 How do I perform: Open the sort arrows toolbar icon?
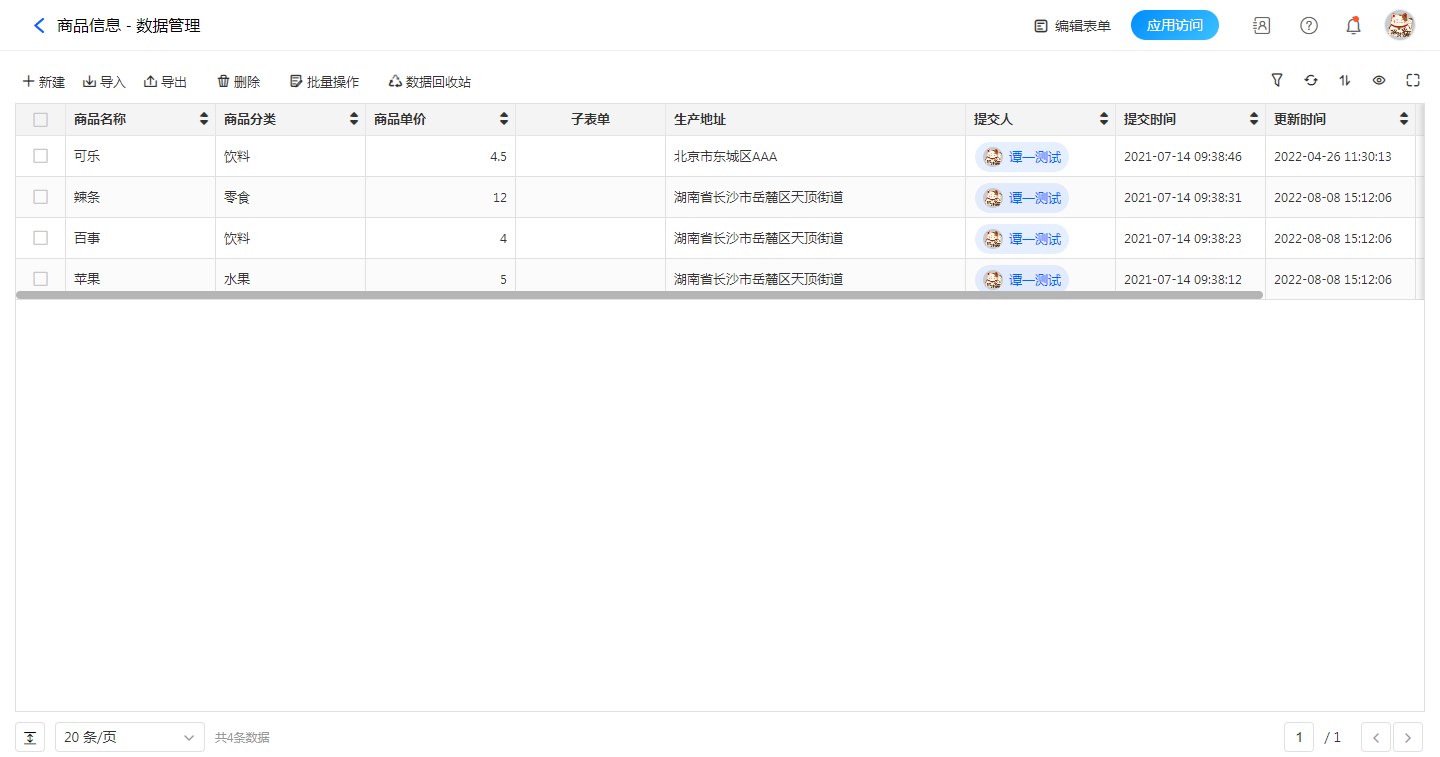pyautogui.click(x=1345, y=80)
